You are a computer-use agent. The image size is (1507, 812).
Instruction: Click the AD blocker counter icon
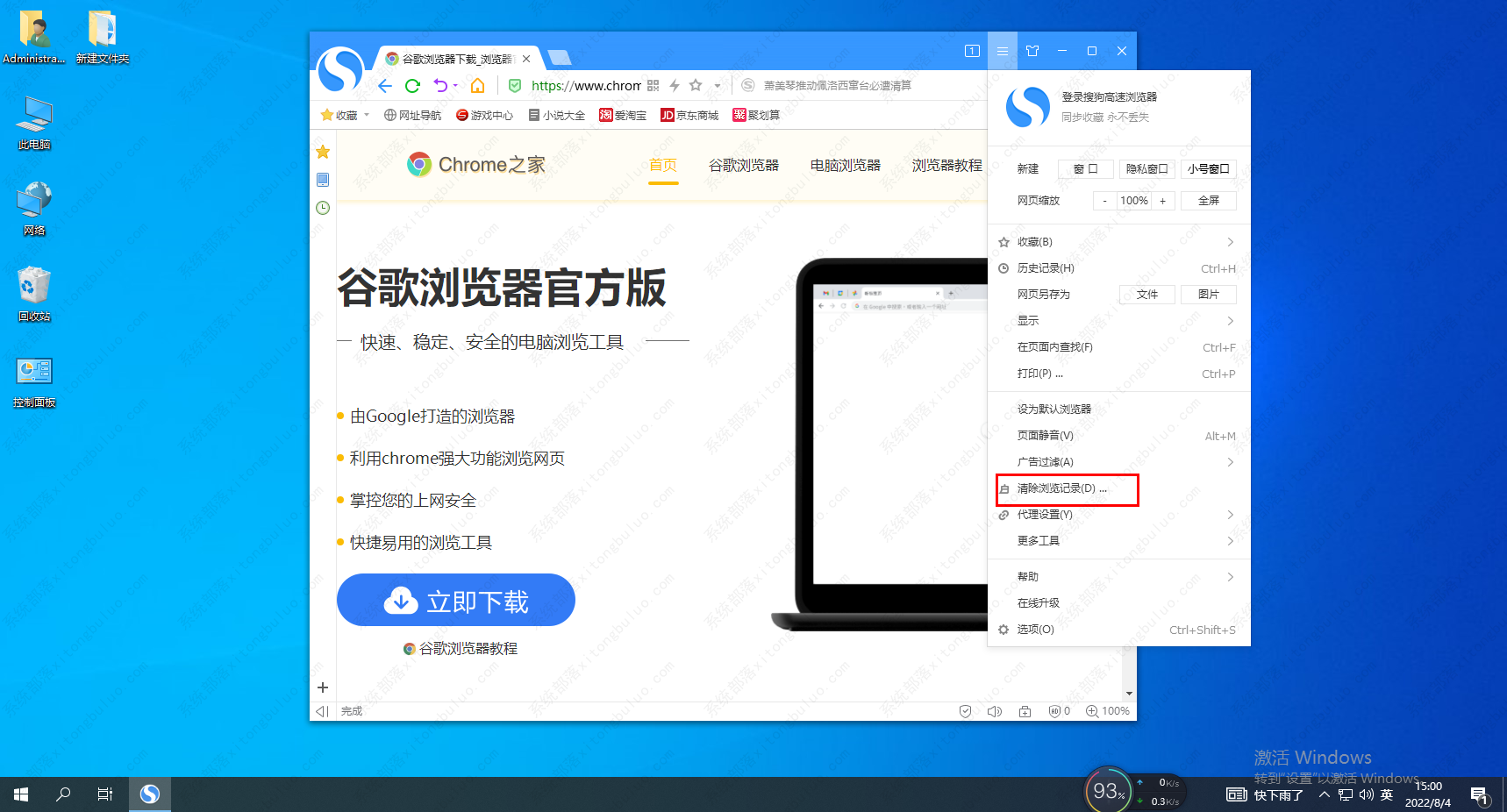point(1060,711)
